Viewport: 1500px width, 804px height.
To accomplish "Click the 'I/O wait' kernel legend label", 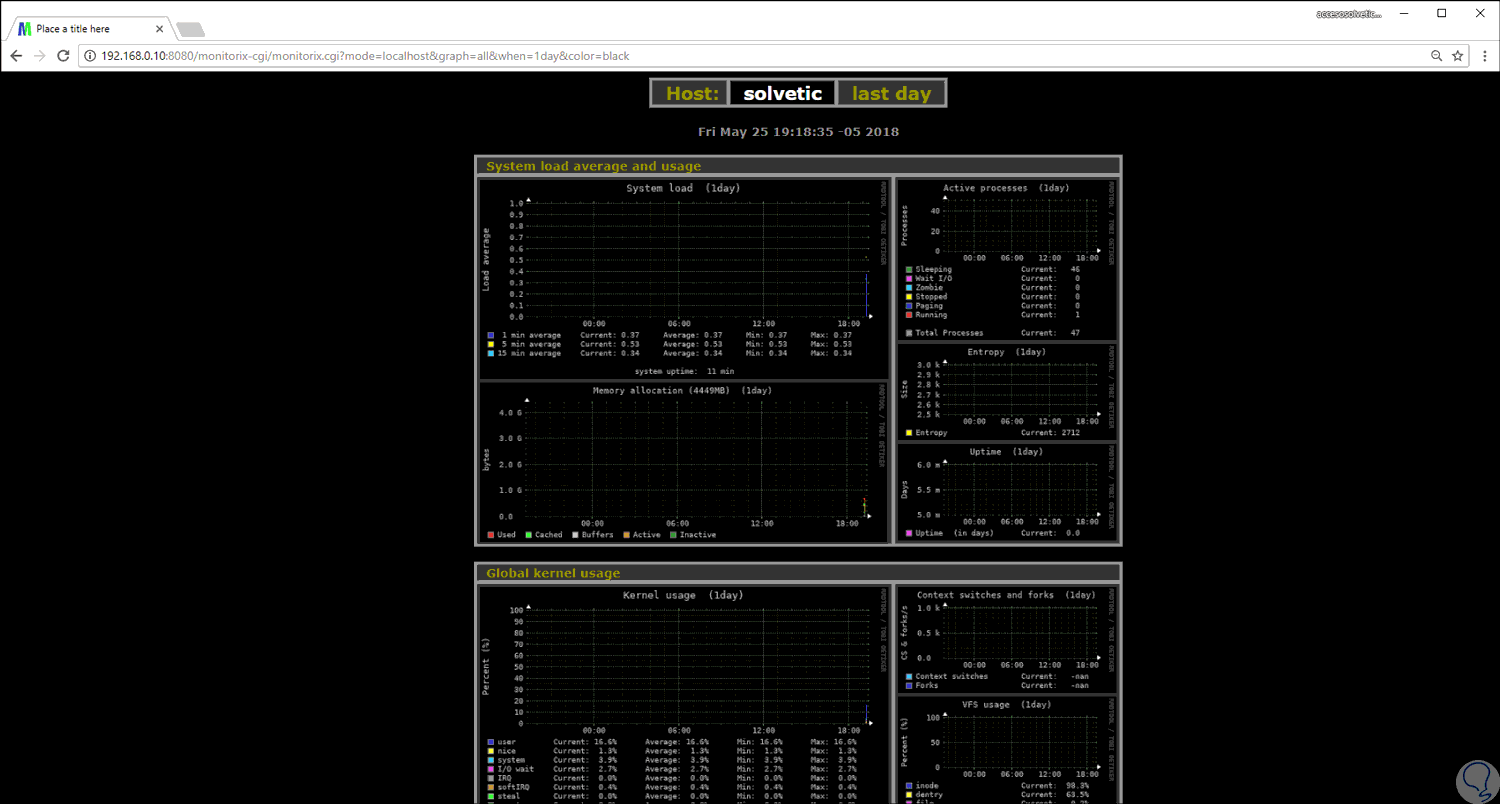I will [516, 769].
